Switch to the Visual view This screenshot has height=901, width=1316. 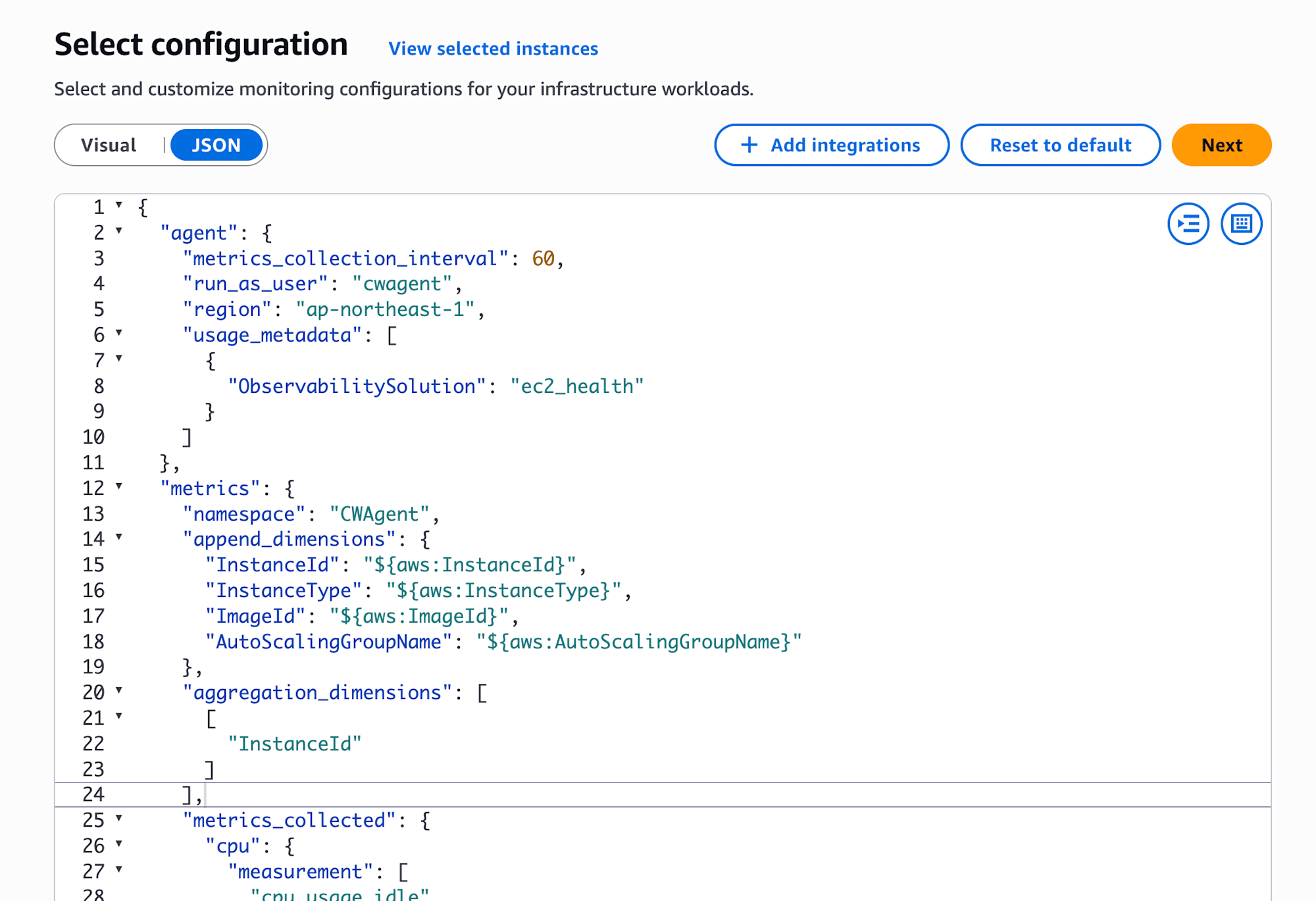[109, 145]
